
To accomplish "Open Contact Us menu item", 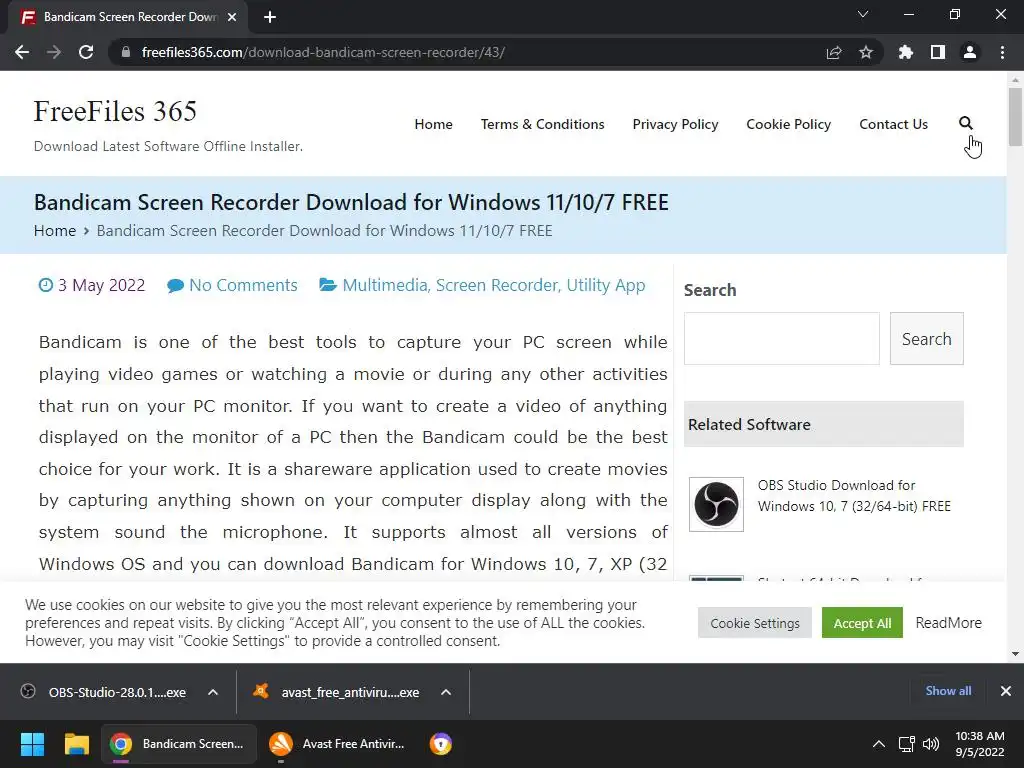I will click(893, 124).
